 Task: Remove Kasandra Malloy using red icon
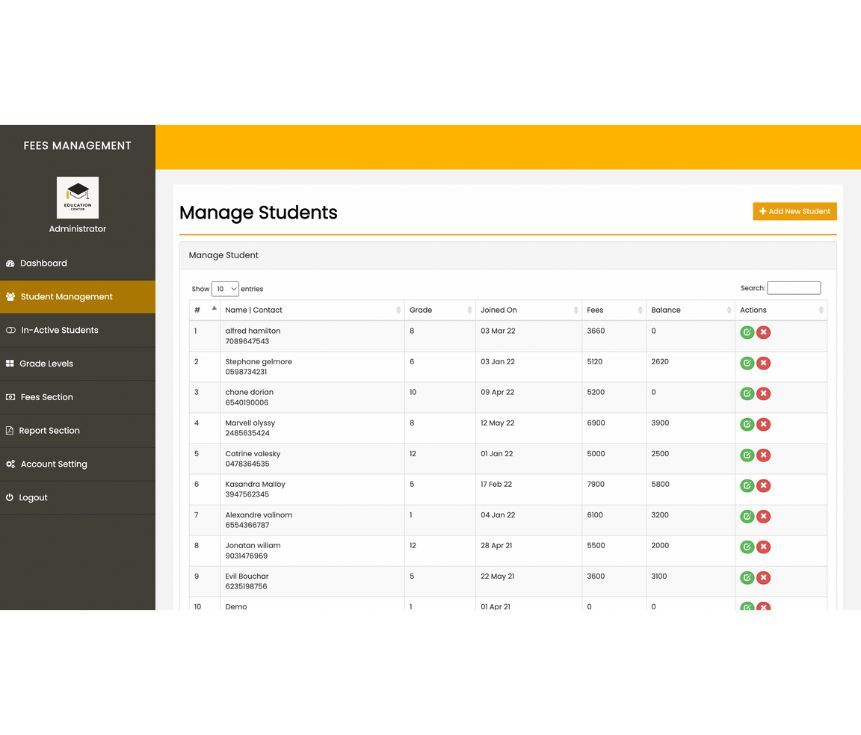763,486
